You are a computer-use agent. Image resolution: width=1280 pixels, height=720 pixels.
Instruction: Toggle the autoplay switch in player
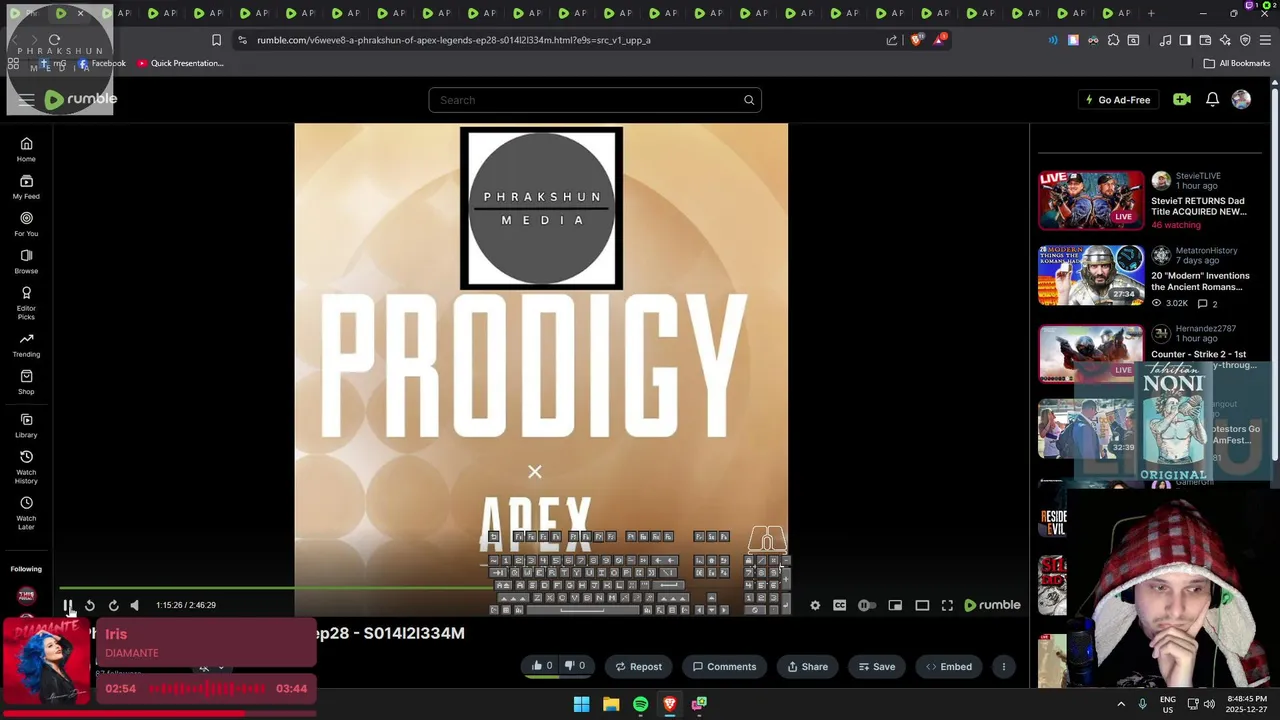click(x=866, y=605)
